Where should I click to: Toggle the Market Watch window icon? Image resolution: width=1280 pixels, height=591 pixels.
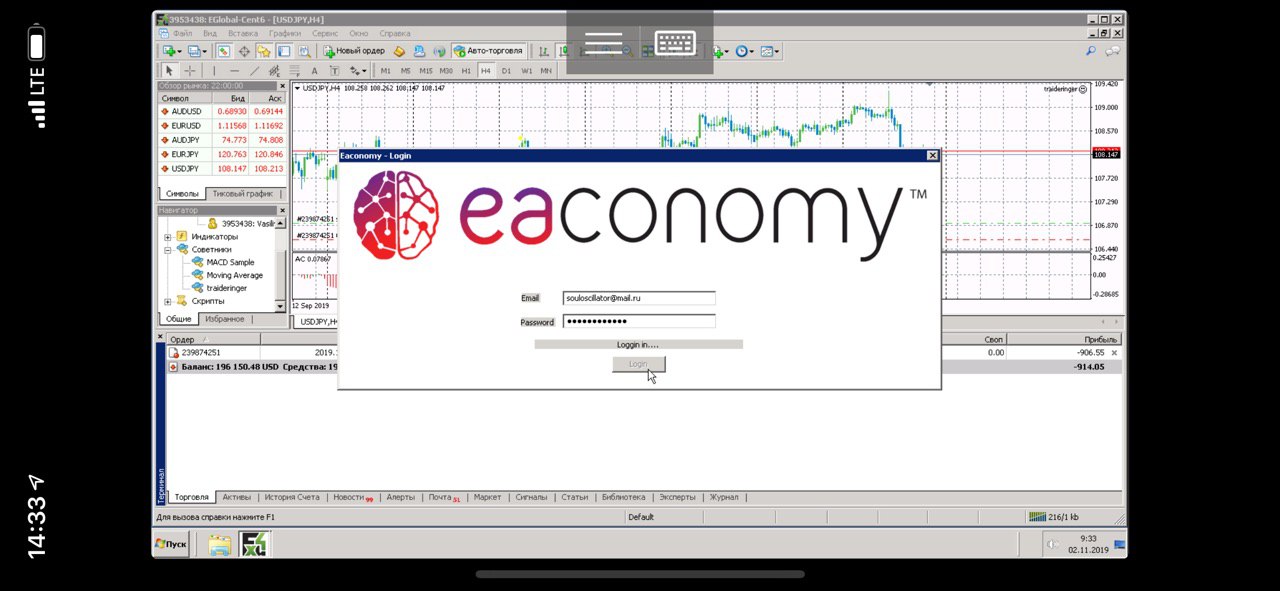223,51
